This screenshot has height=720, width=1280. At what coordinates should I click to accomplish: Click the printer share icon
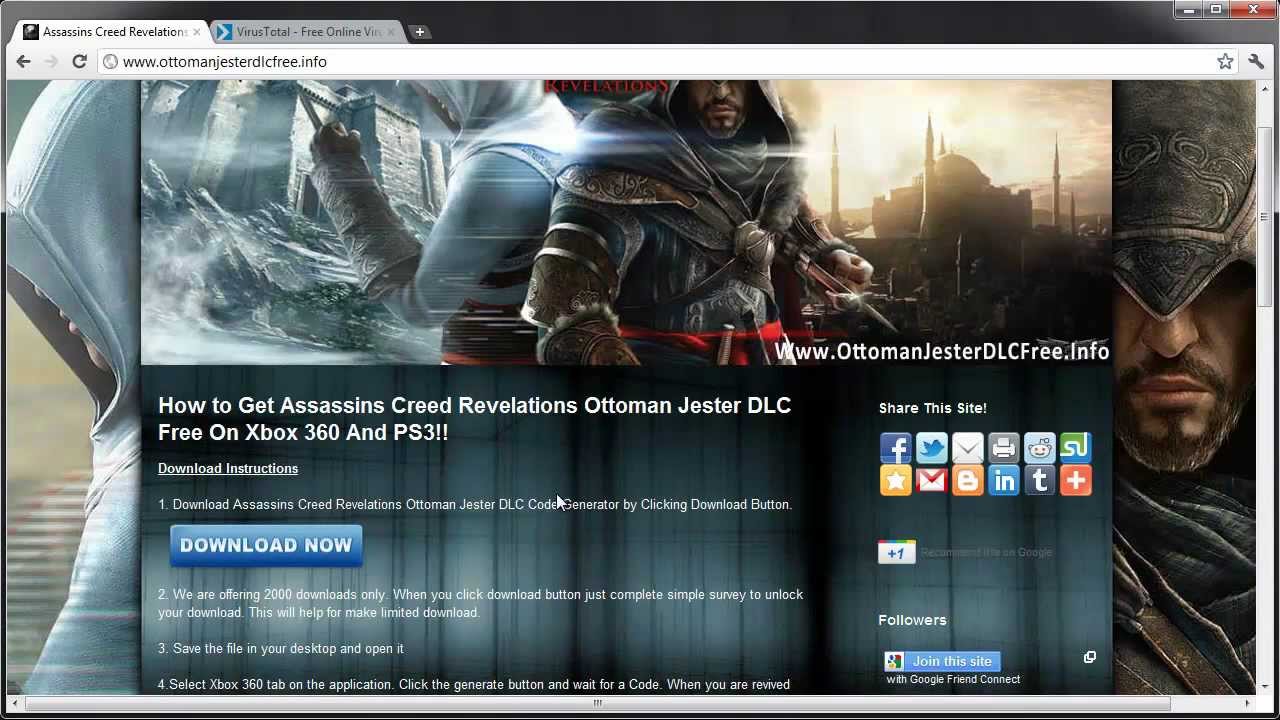point(1004,448)
